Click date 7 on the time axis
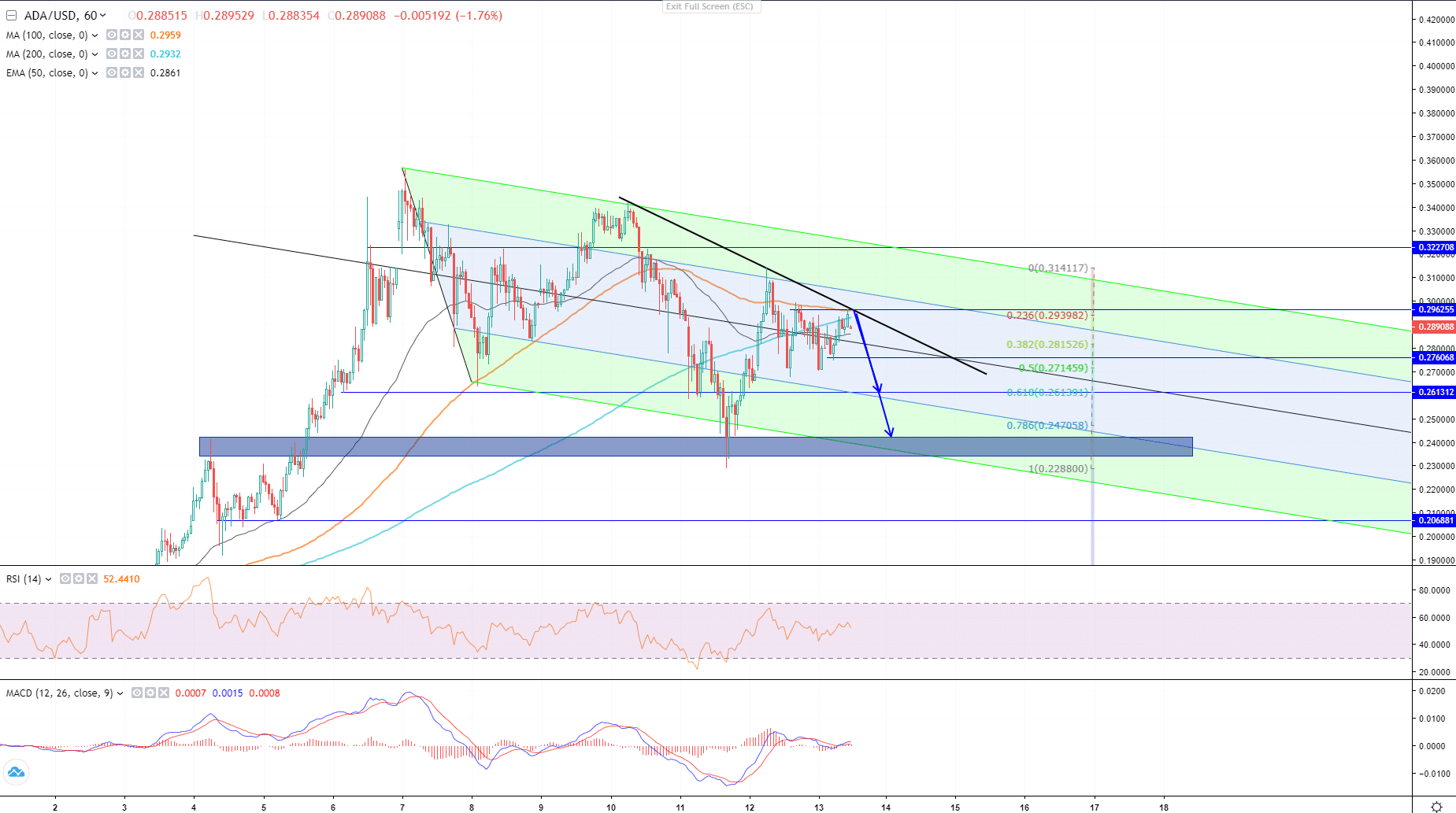 coord(402,807)
